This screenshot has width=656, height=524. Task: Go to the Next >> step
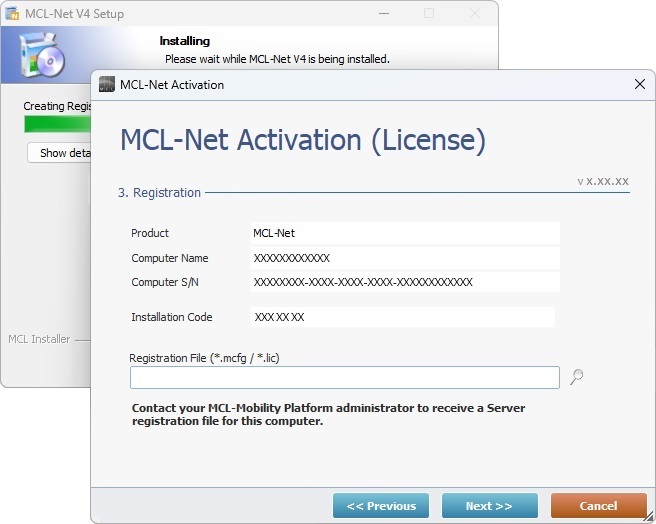click(x=489, y=506)
